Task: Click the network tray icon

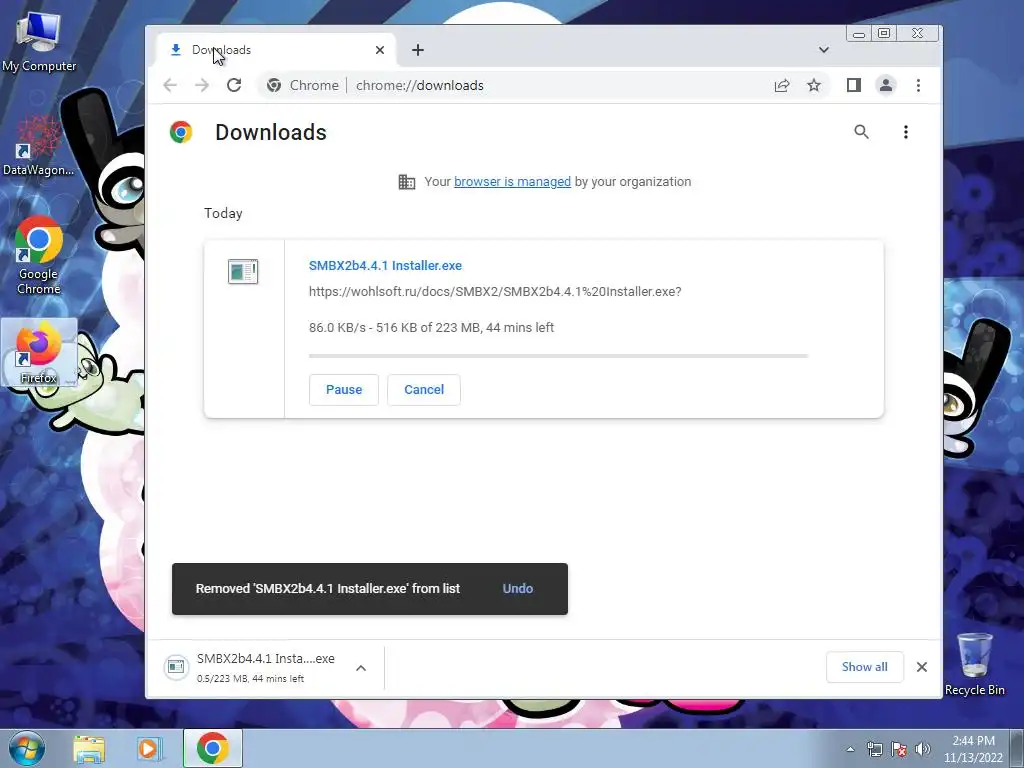Action: [874, 749]
